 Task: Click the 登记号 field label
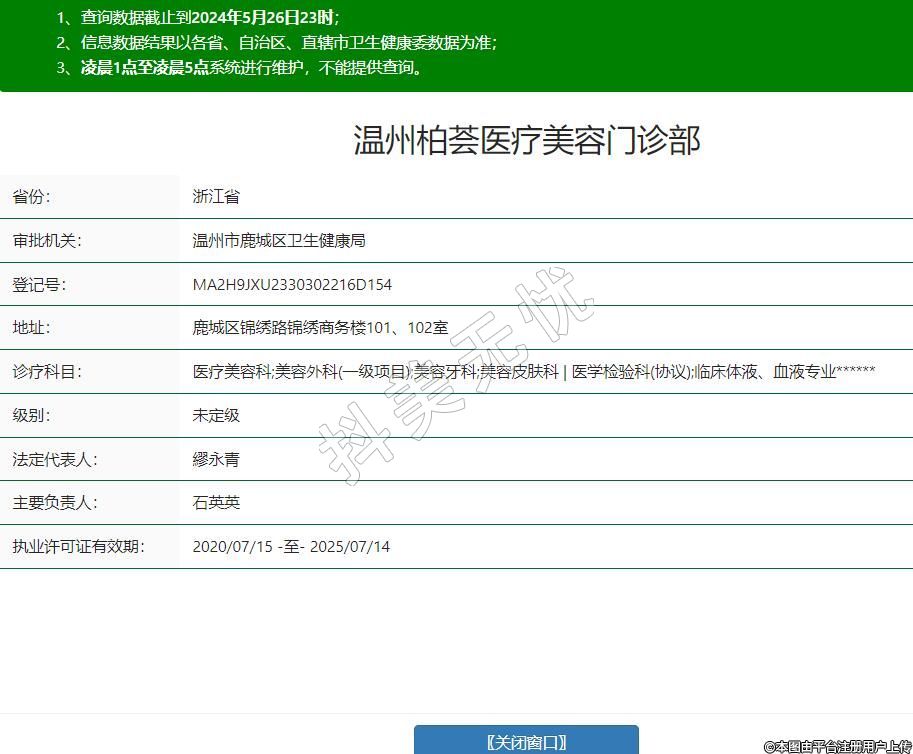(39, 285)
